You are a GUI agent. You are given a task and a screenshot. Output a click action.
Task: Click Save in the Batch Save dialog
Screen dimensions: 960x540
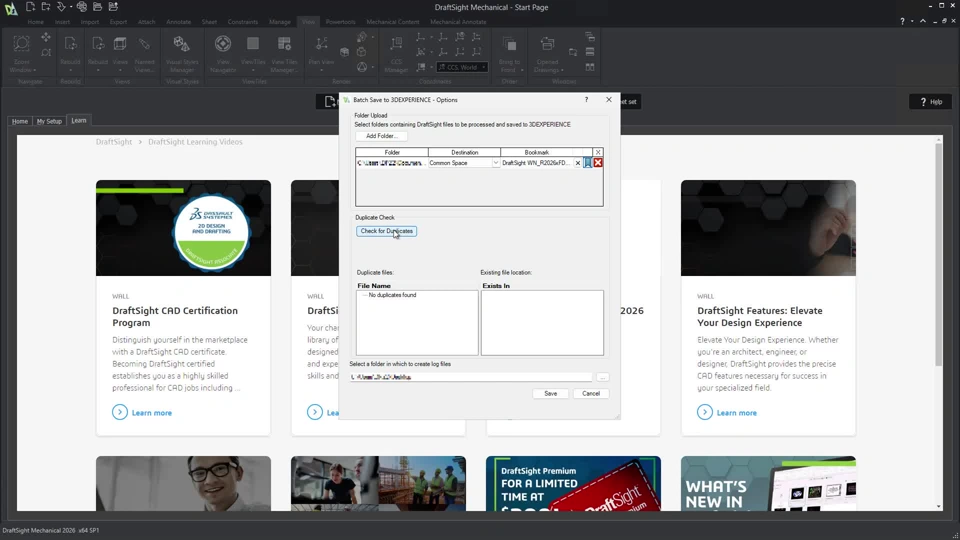550,394
